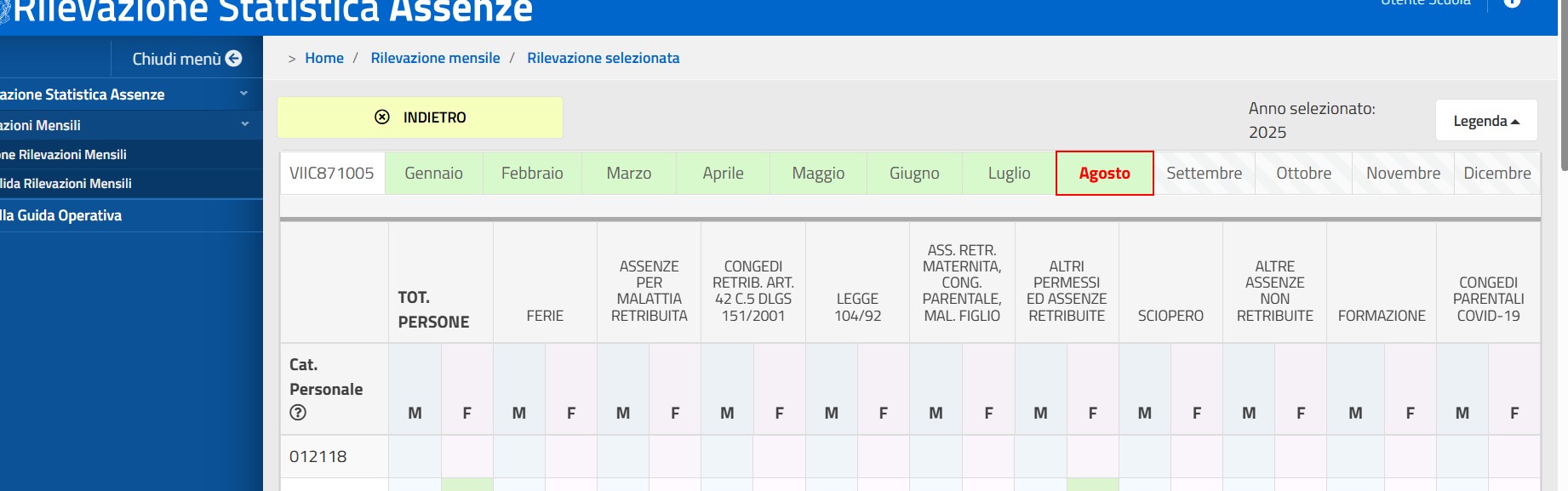The image size is (1568, 491).
Task: Go to Rilevazione mensile breadcrumb
Action: point(435,58)
